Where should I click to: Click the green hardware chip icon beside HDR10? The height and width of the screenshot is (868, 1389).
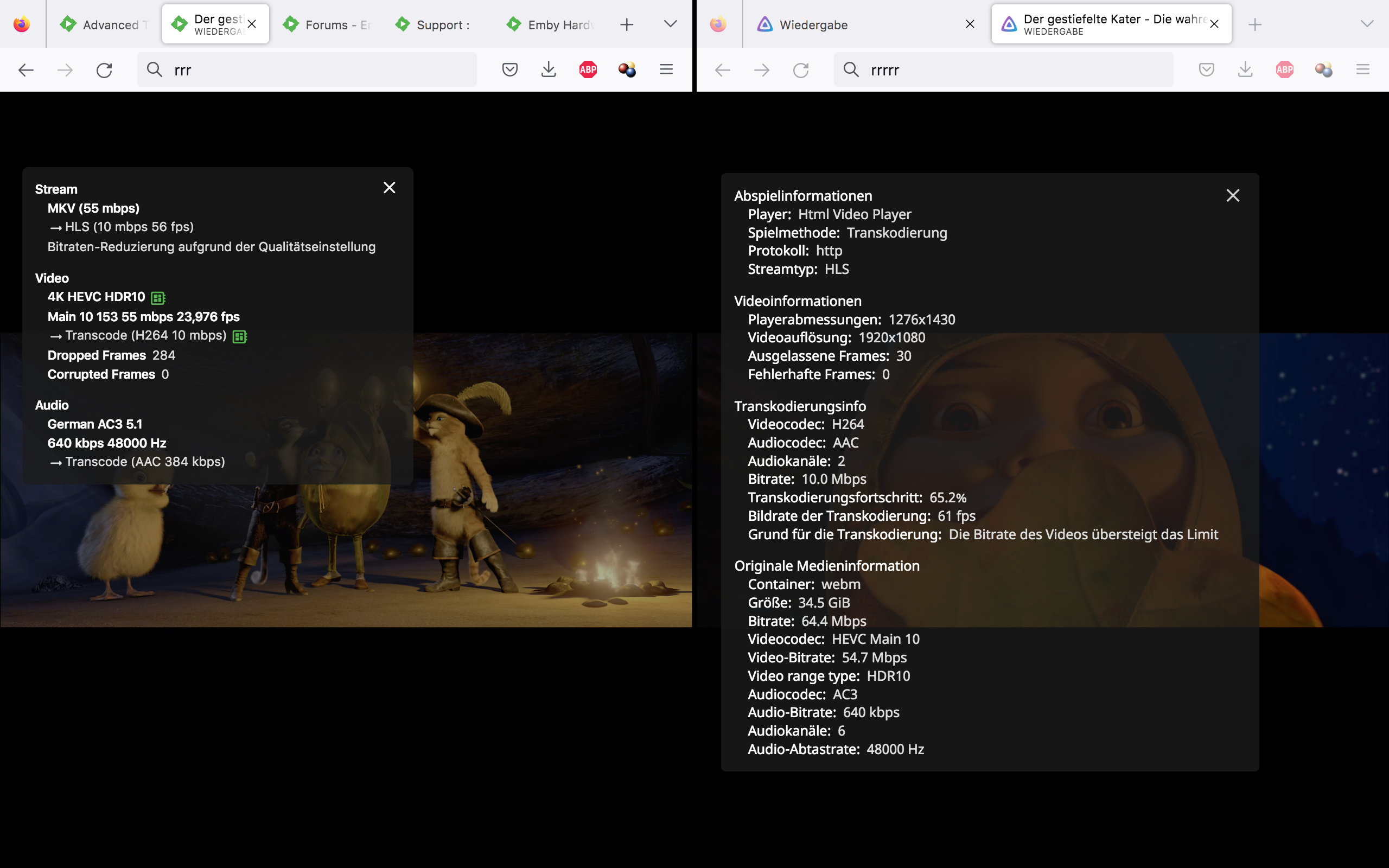tap(158, 298)
